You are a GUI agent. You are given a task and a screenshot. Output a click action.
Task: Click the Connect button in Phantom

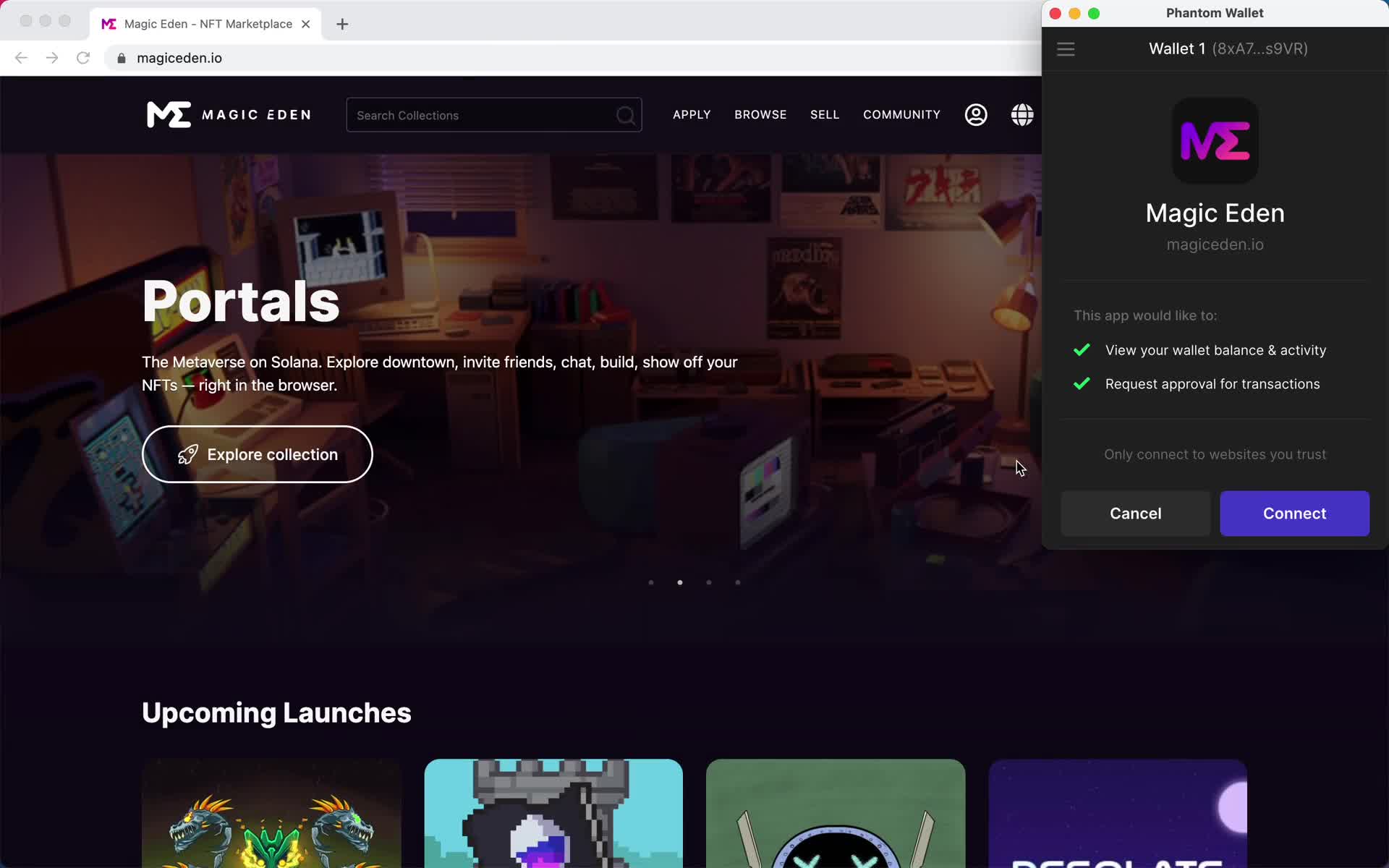coord(1295,513)
